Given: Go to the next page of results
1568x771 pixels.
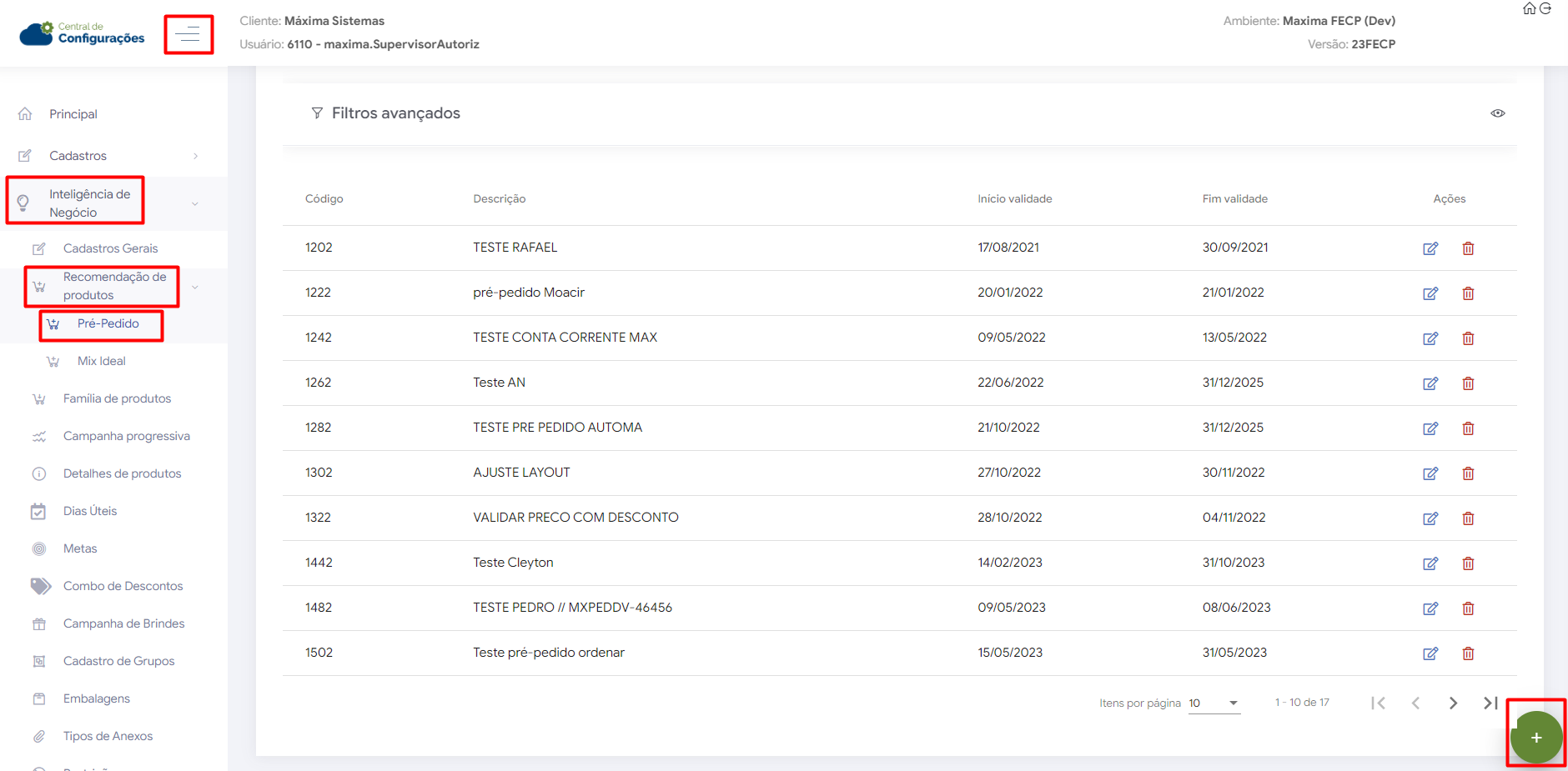Looking at the screenshot, I should tap(1453, 703).
